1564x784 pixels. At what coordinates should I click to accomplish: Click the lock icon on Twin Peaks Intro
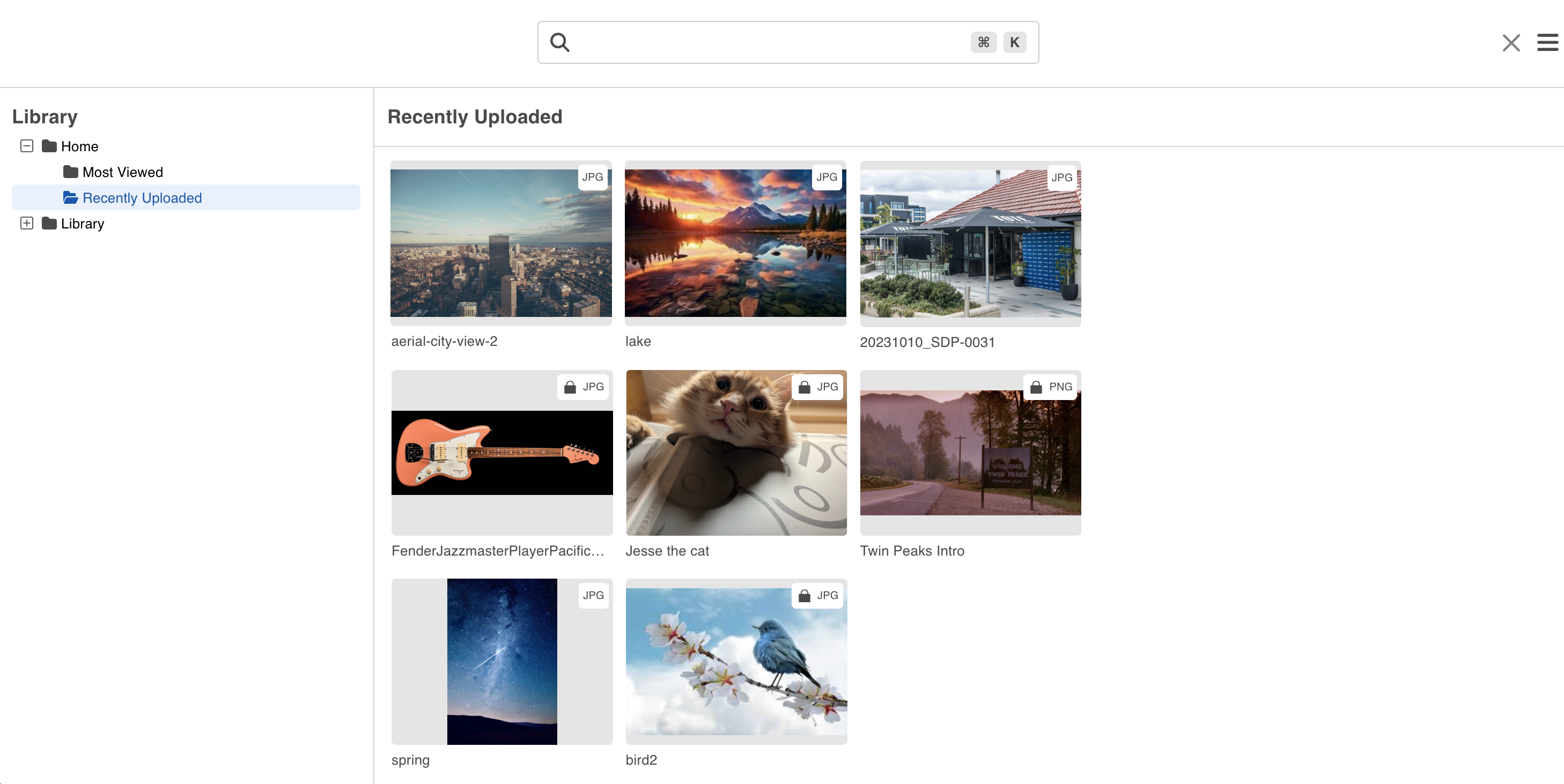pyautogui.click(x=1036, y=387)
